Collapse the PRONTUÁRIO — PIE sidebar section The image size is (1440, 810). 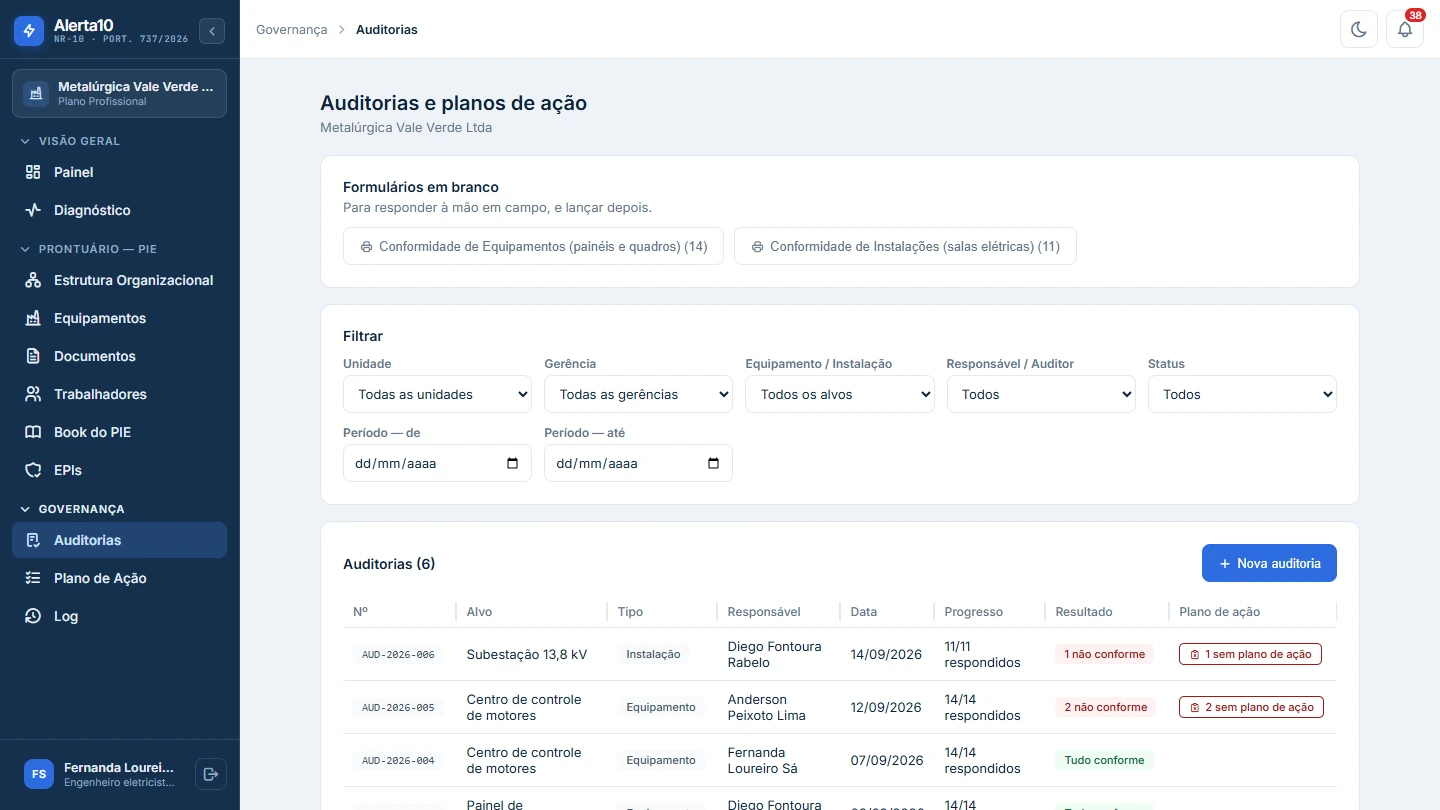[88, 249]
